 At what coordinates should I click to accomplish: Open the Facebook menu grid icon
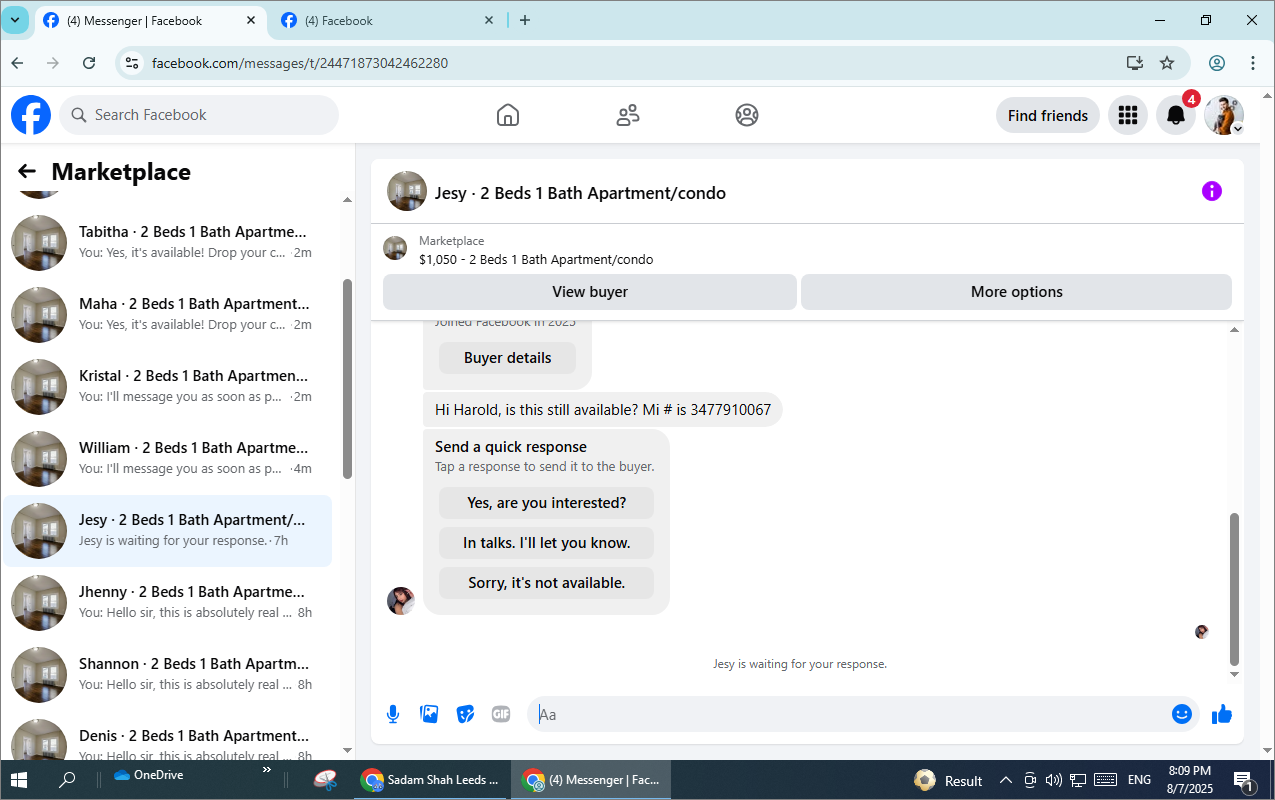[x=1128, y=115]
